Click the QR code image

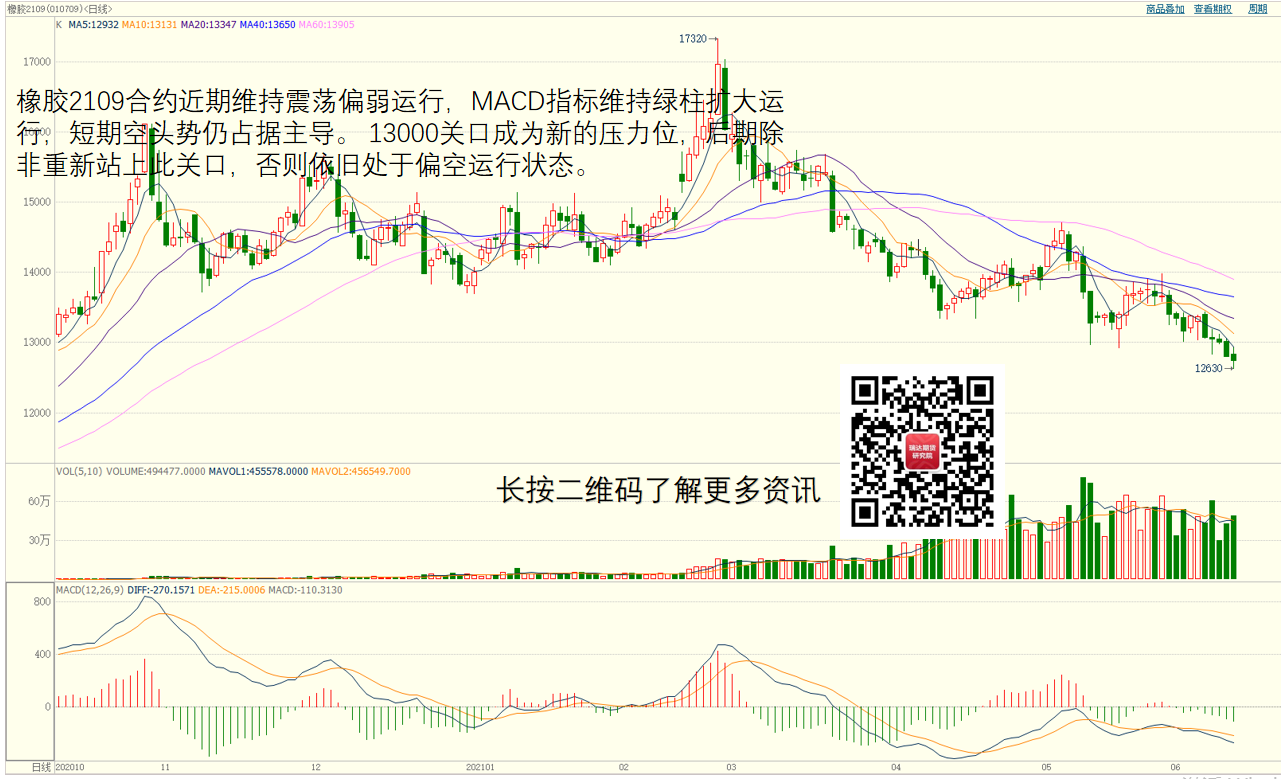pos(922,451)
